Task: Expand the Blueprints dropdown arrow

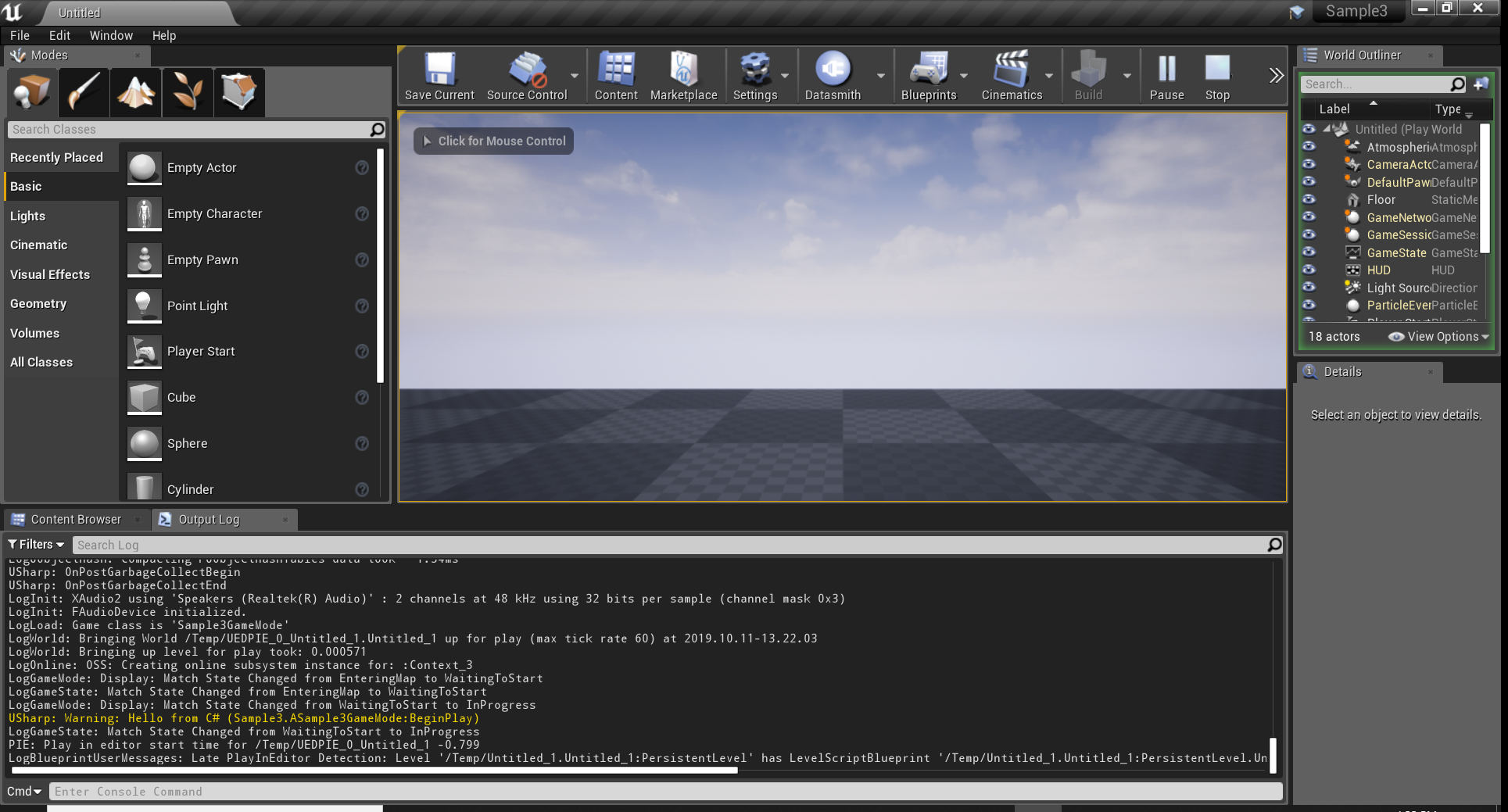Action: [964, 76]
